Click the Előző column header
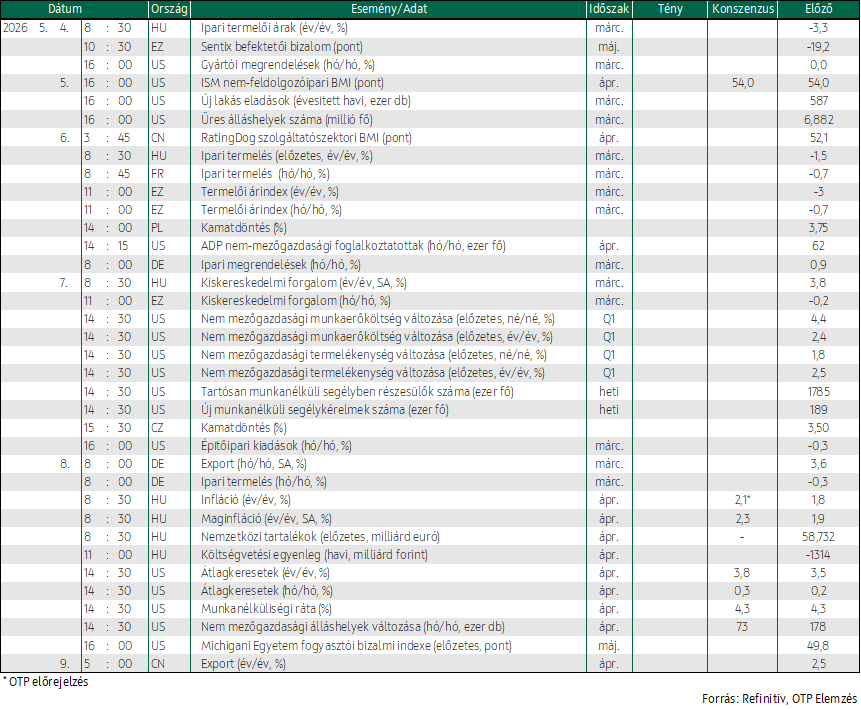This screenshot has width=861, height=709. coord(819,9)
